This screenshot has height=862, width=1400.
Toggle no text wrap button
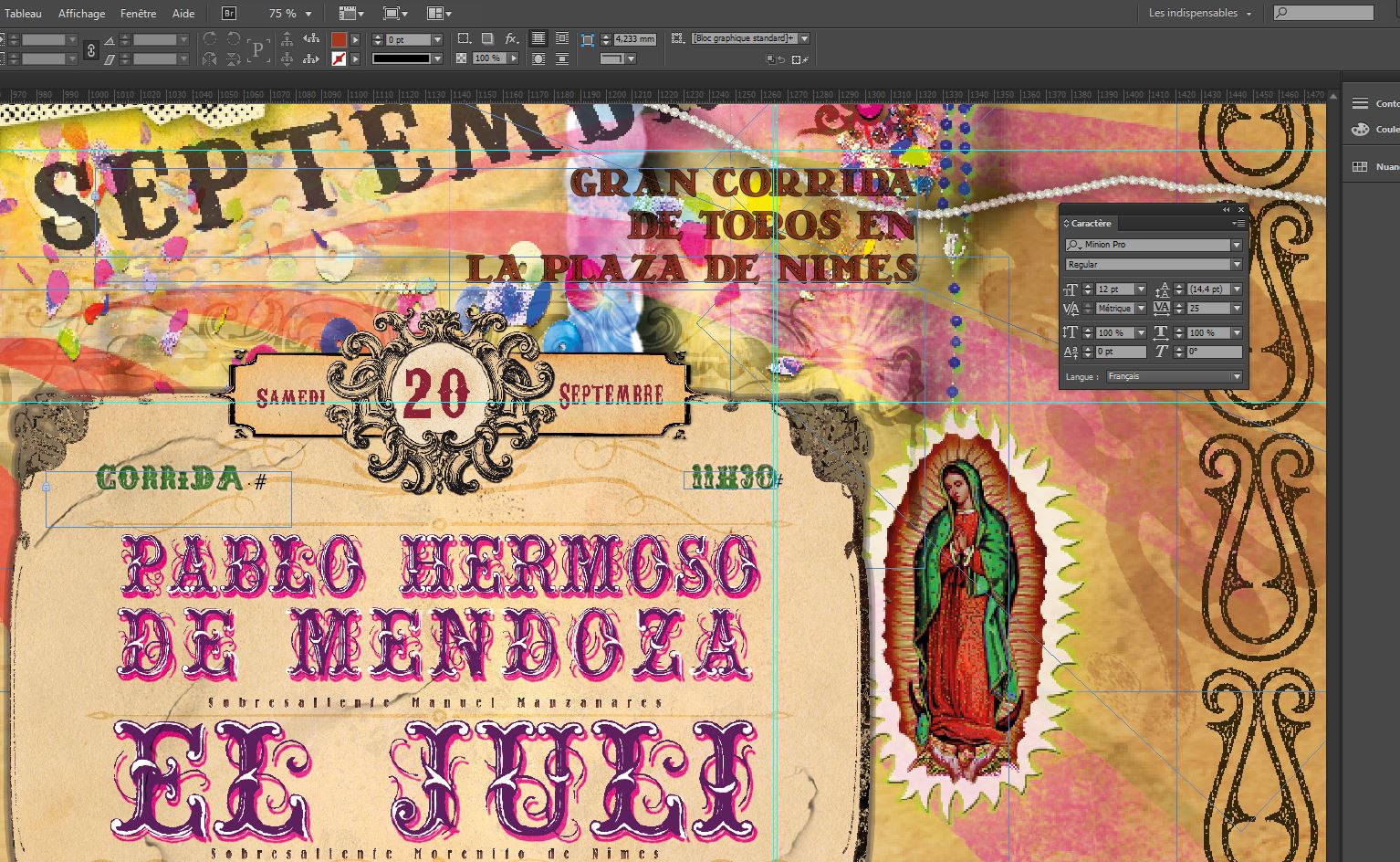(538, 39)
